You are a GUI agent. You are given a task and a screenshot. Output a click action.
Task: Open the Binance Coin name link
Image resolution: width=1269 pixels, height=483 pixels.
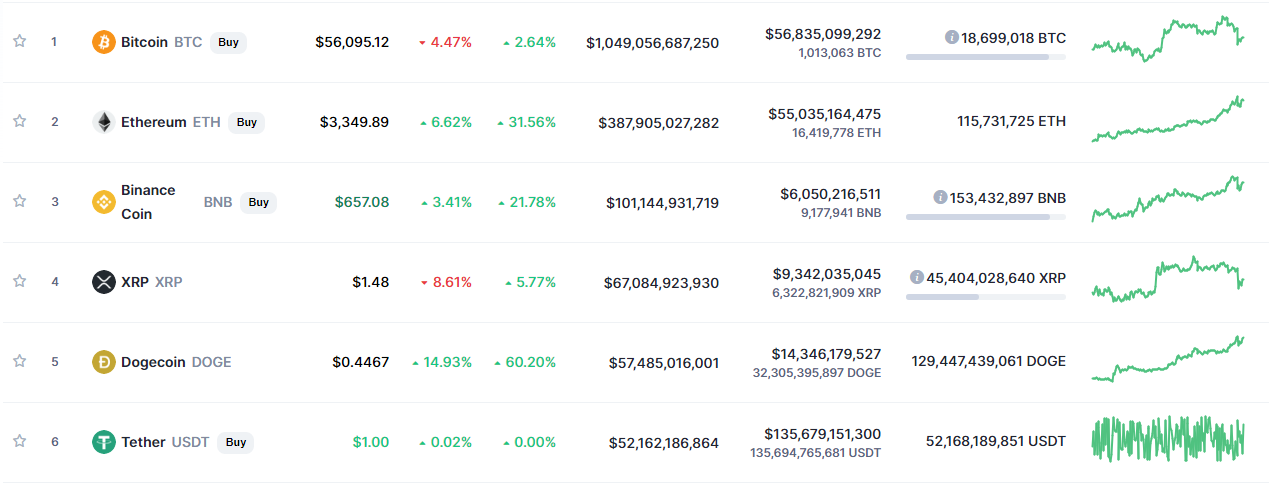coord(148,202)
